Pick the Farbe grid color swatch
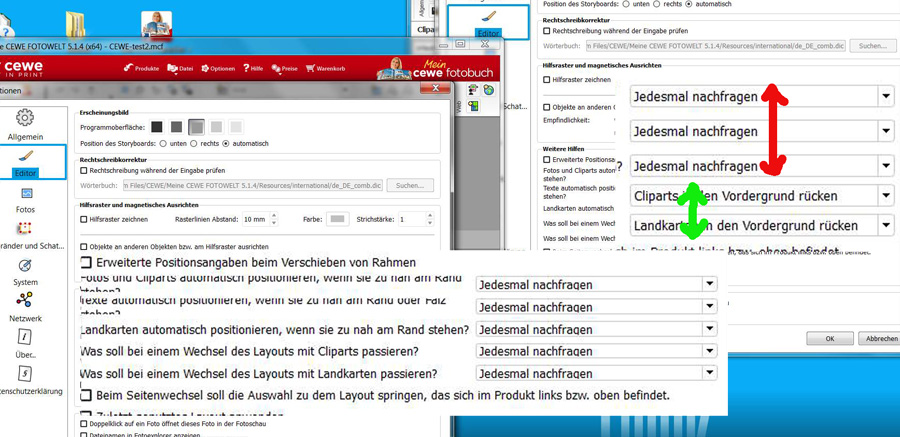Screen dimensions: 900x437 click(338, 219)
